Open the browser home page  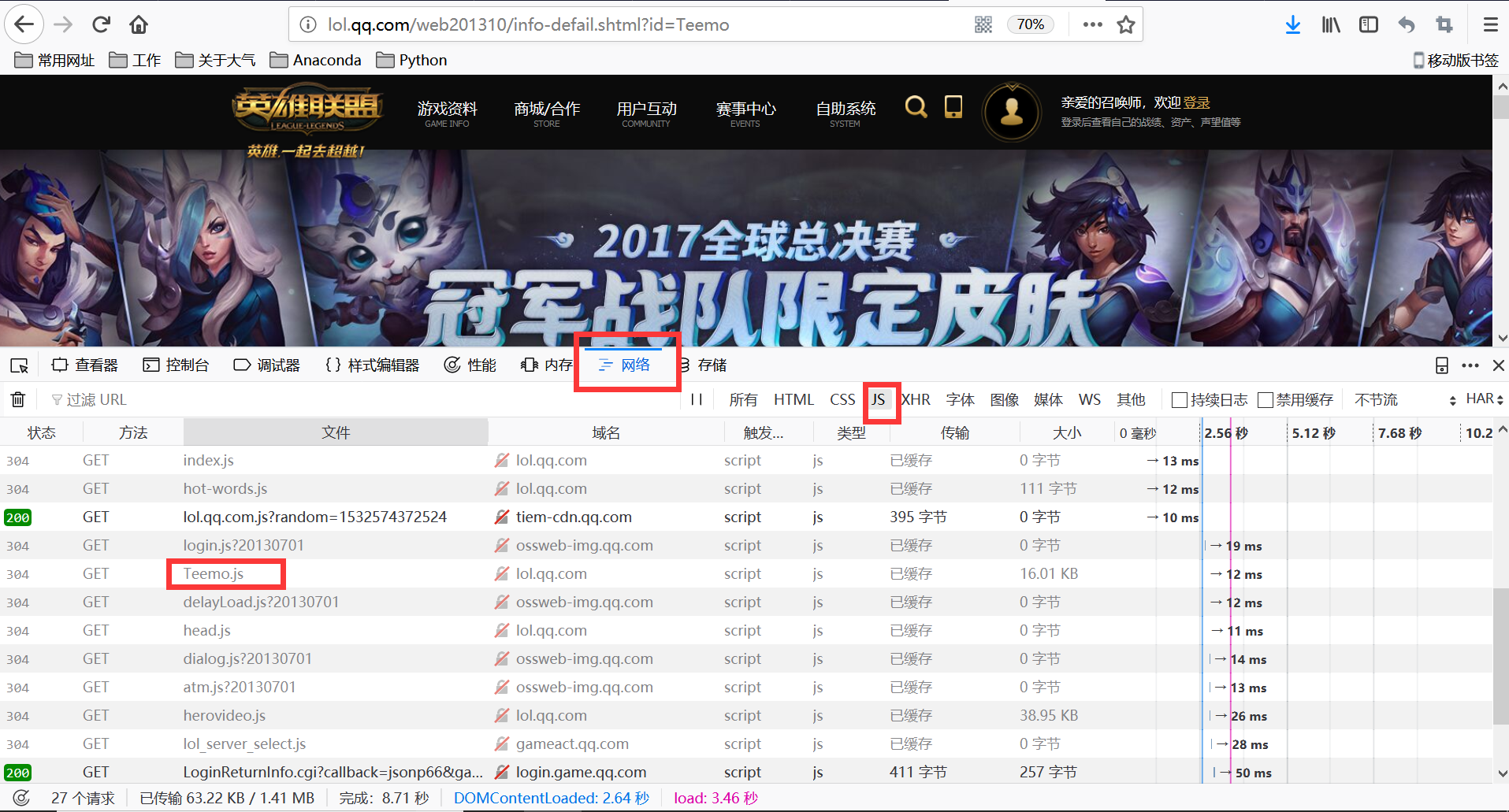tap(139, 24)
